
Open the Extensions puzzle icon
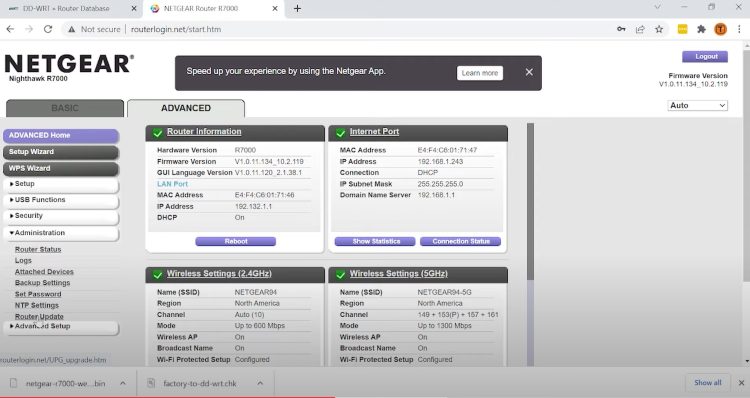pos(701,29)
